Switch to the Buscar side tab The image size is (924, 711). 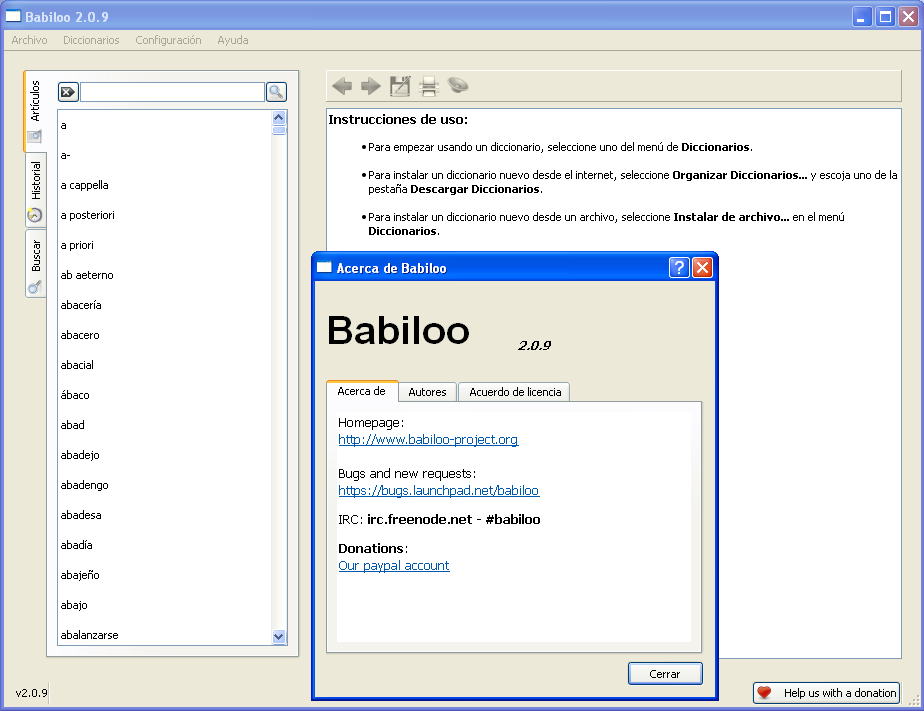[35, 264]
